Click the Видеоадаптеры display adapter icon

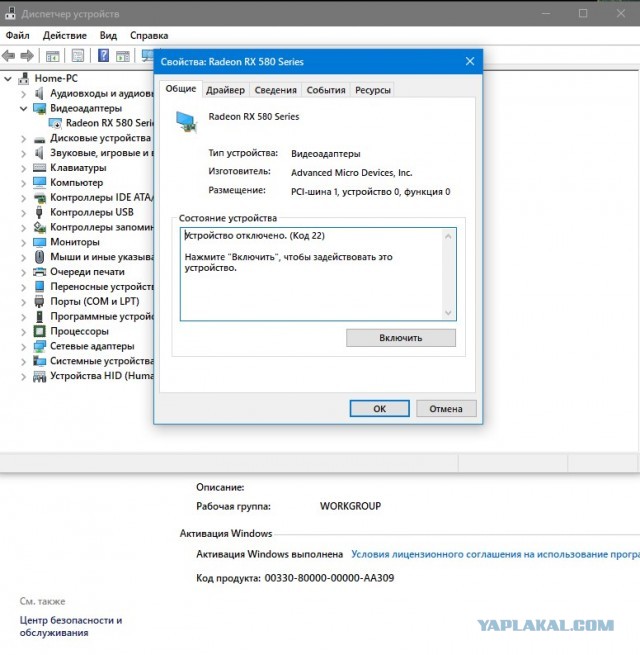click(39, 109)
